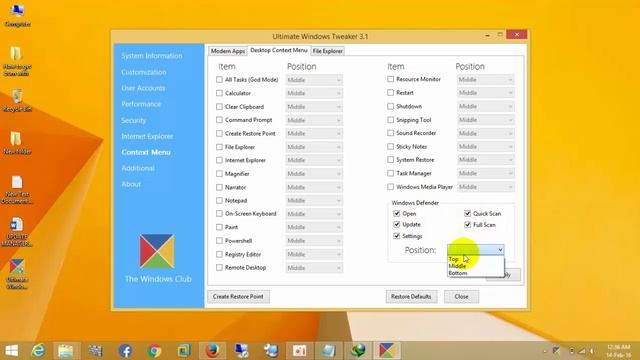Open the Computer desktop icon
The width and height of the screenshot is (640, 360).
point(17,14)
